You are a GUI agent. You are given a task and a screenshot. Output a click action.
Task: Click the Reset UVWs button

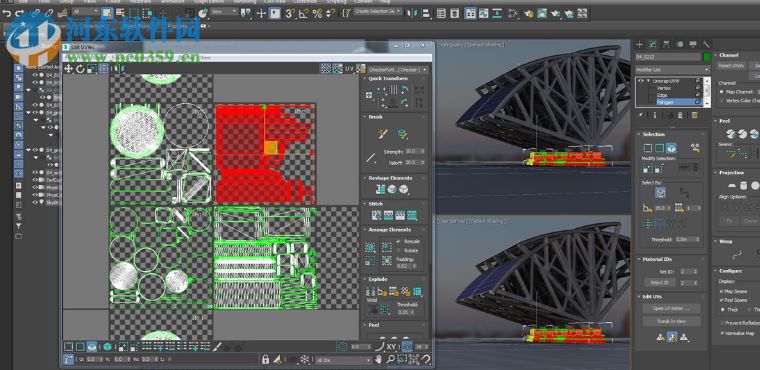(731, 65)
